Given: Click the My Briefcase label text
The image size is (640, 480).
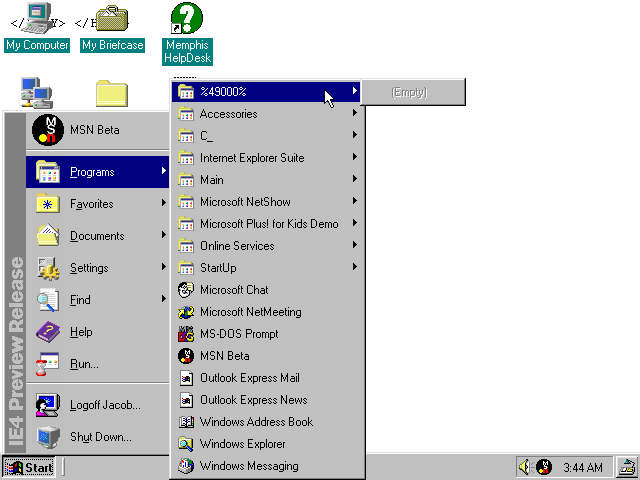Looking at the screenshot, I should (x=113, y=45).
